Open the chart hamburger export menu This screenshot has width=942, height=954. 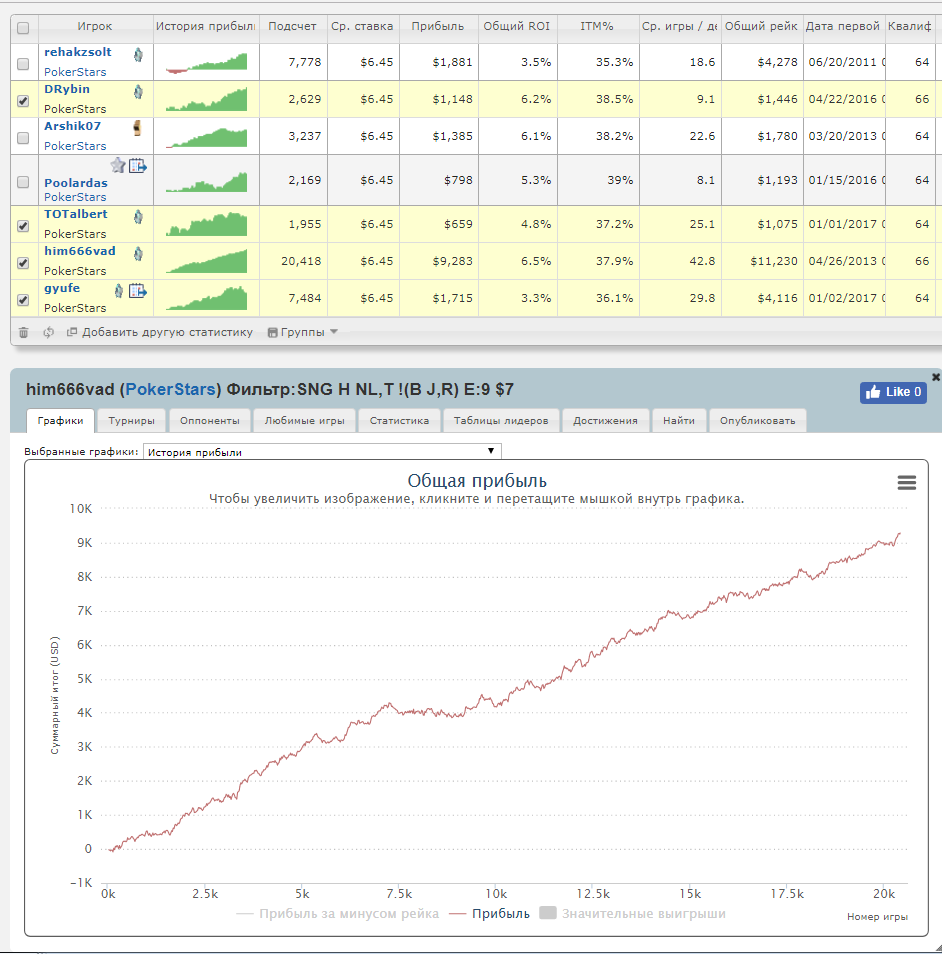tap(907, 483)
